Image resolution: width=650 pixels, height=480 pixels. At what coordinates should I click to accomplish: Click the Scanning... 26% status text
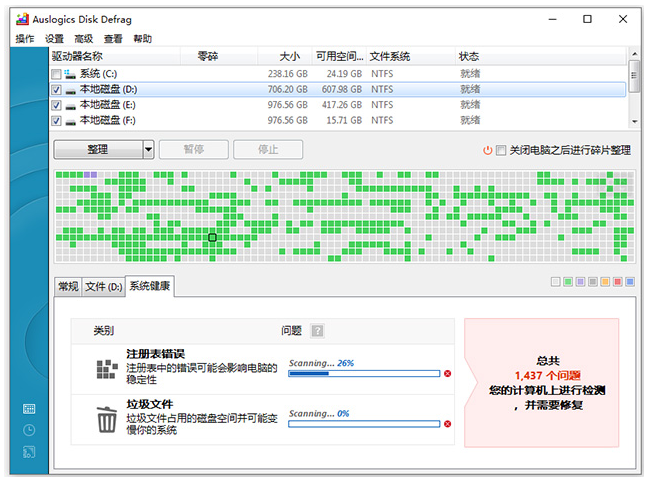tap(321, 363)
